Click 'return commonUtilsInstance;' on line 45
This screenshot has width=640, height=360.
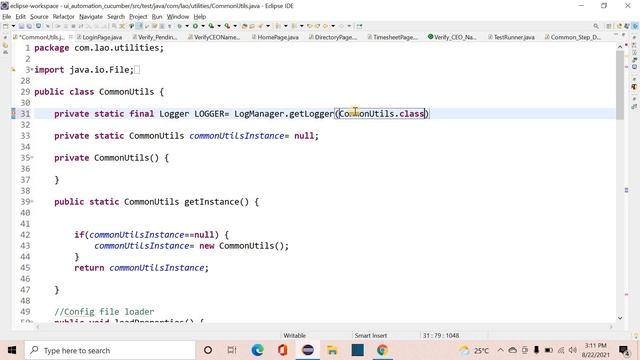141,267
